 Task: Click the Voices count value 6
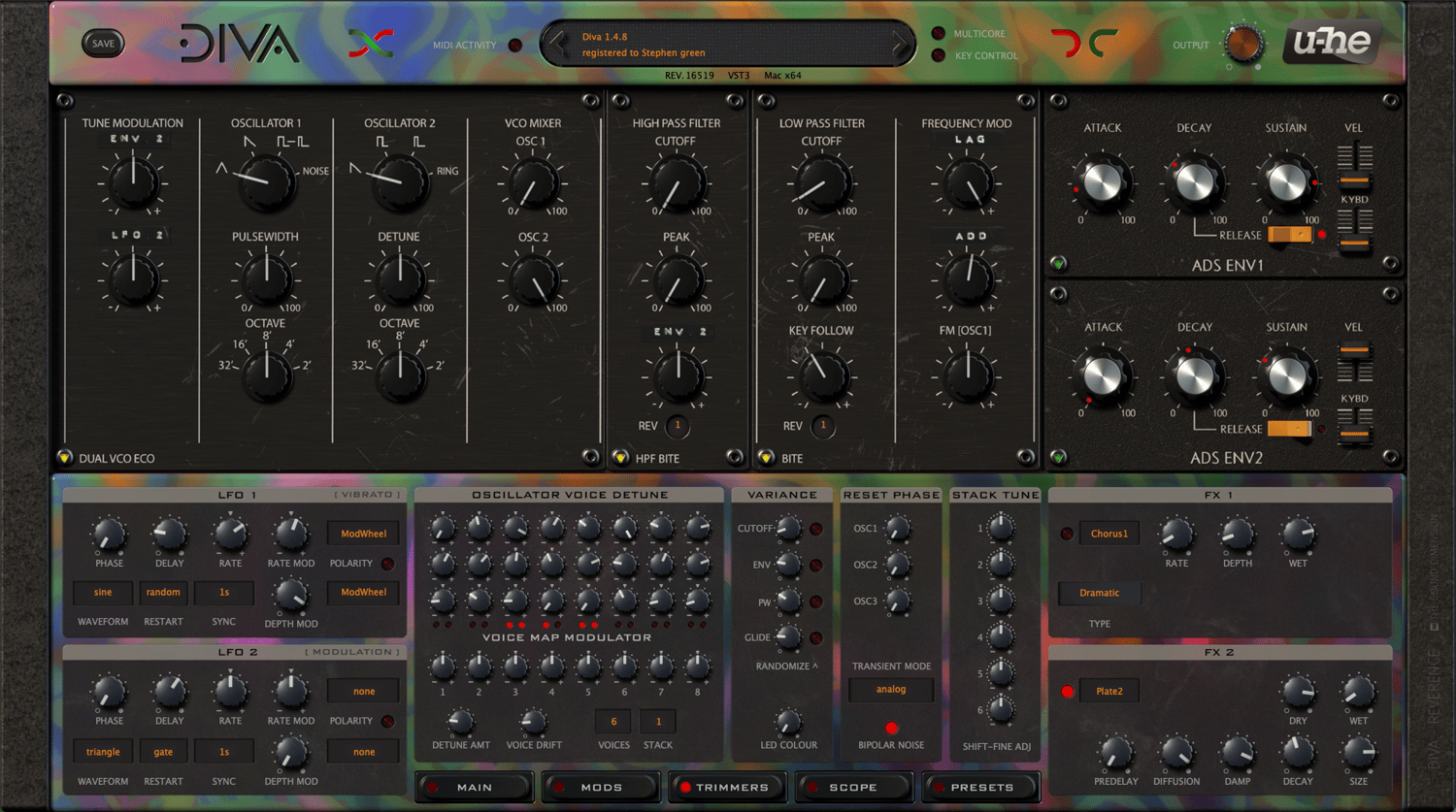click(x=613, y=722)
